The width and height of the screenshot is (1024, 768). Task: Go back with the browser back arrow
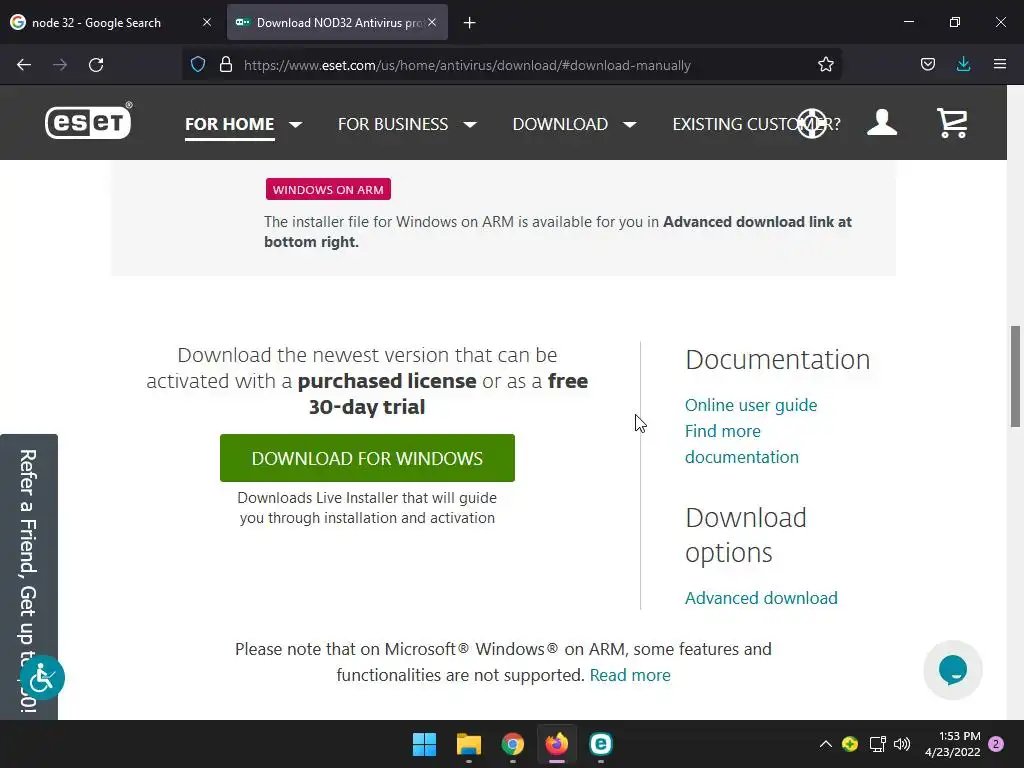pos(24,65)
